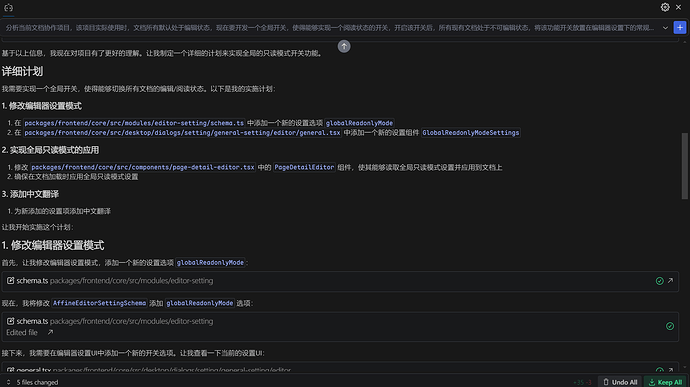Open editor-setting/schema.ts path link in the plan
The image size is (690, 387).
click(134, 123)
